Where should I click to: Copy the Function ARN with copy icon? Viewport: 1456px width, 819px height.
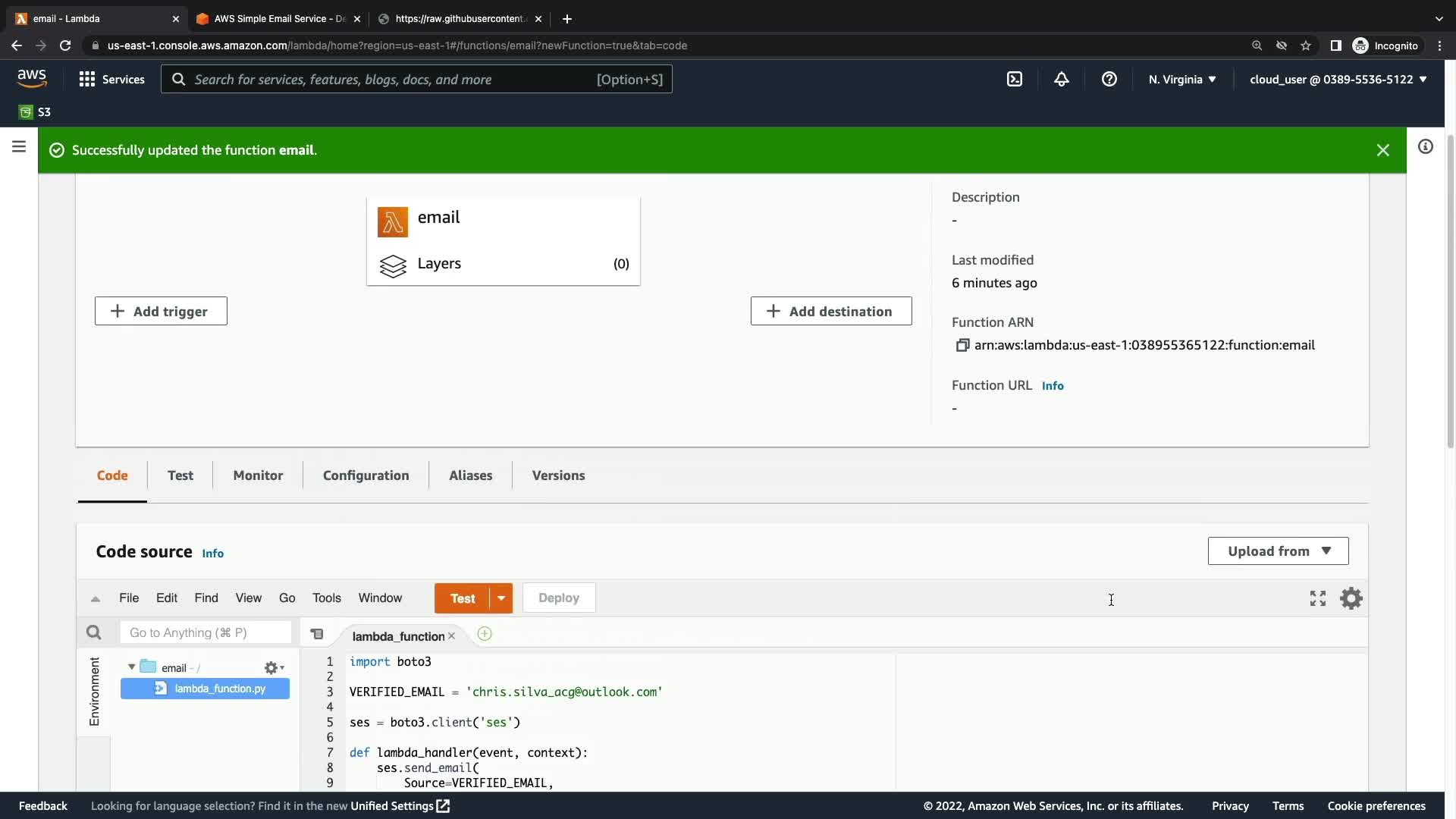(x=962, y=345)
